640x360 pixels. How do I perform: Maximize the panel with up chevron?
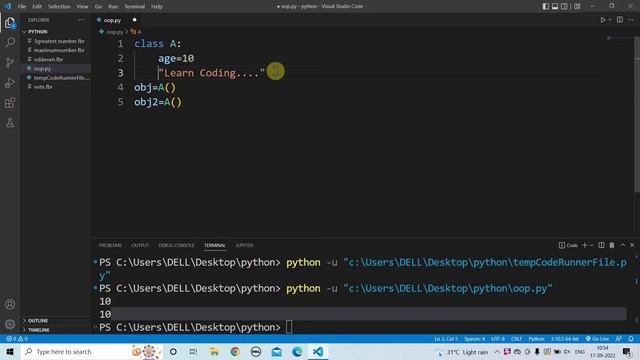pos(623,245)
